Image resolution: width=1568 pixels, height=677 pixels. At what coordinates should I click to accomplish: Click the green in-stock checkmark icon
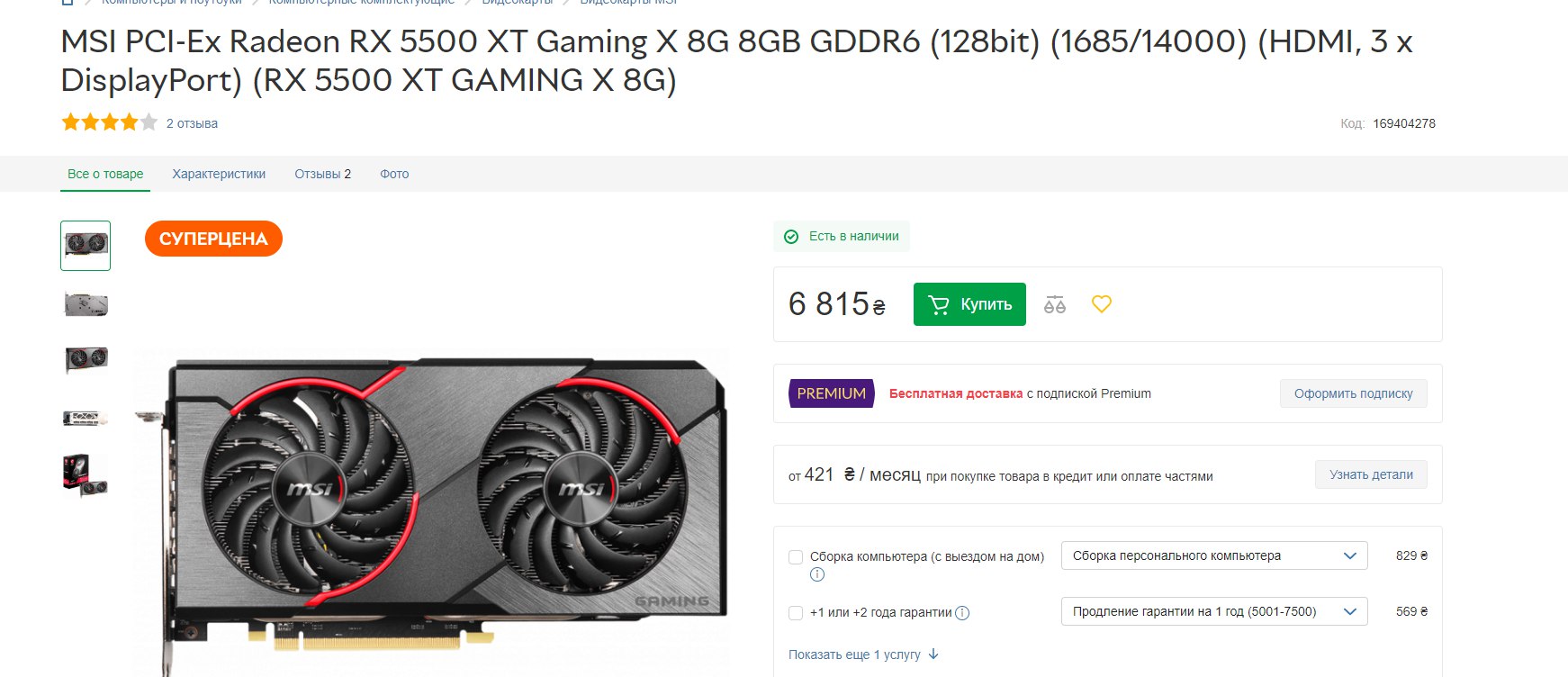[x=791, y=237]
